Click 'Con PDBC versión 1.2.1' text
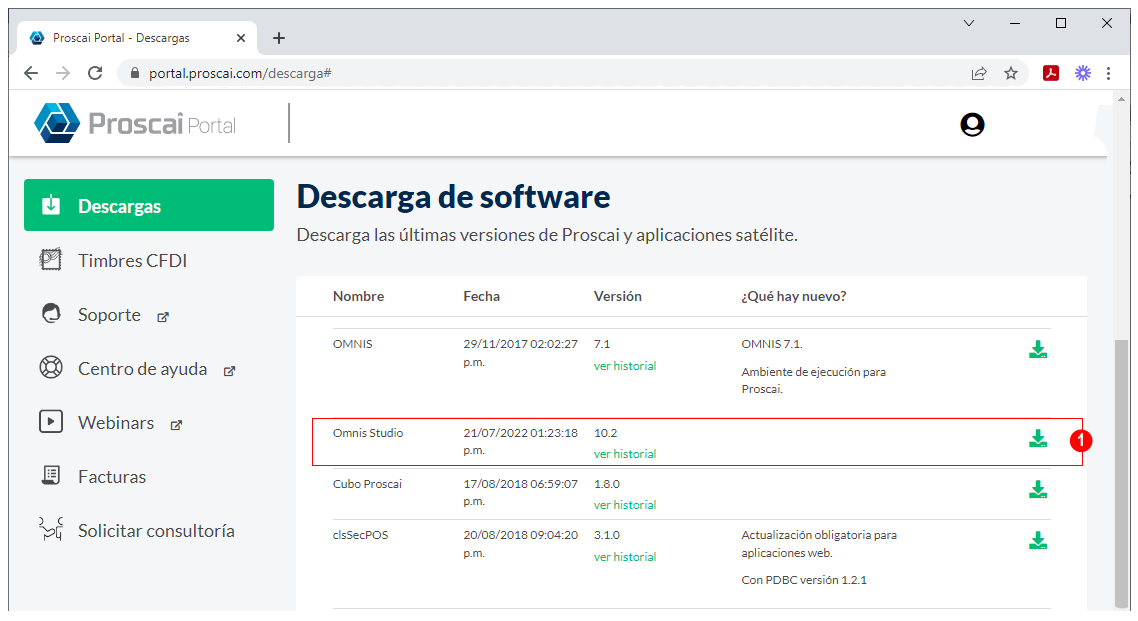The width and height of the screenshot is (1138, 621). (803, 580)
